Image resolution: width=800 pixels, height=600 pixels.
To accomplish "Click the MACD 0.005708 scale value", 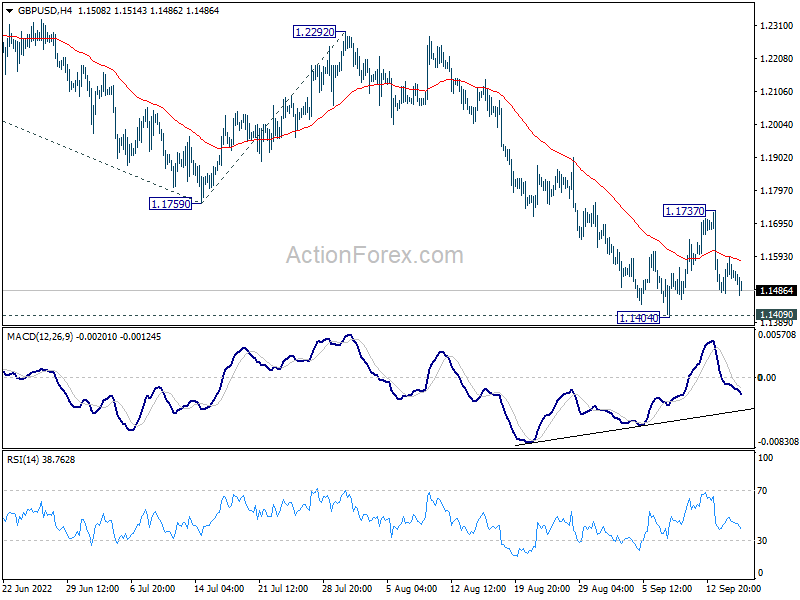I will (777, 335).
